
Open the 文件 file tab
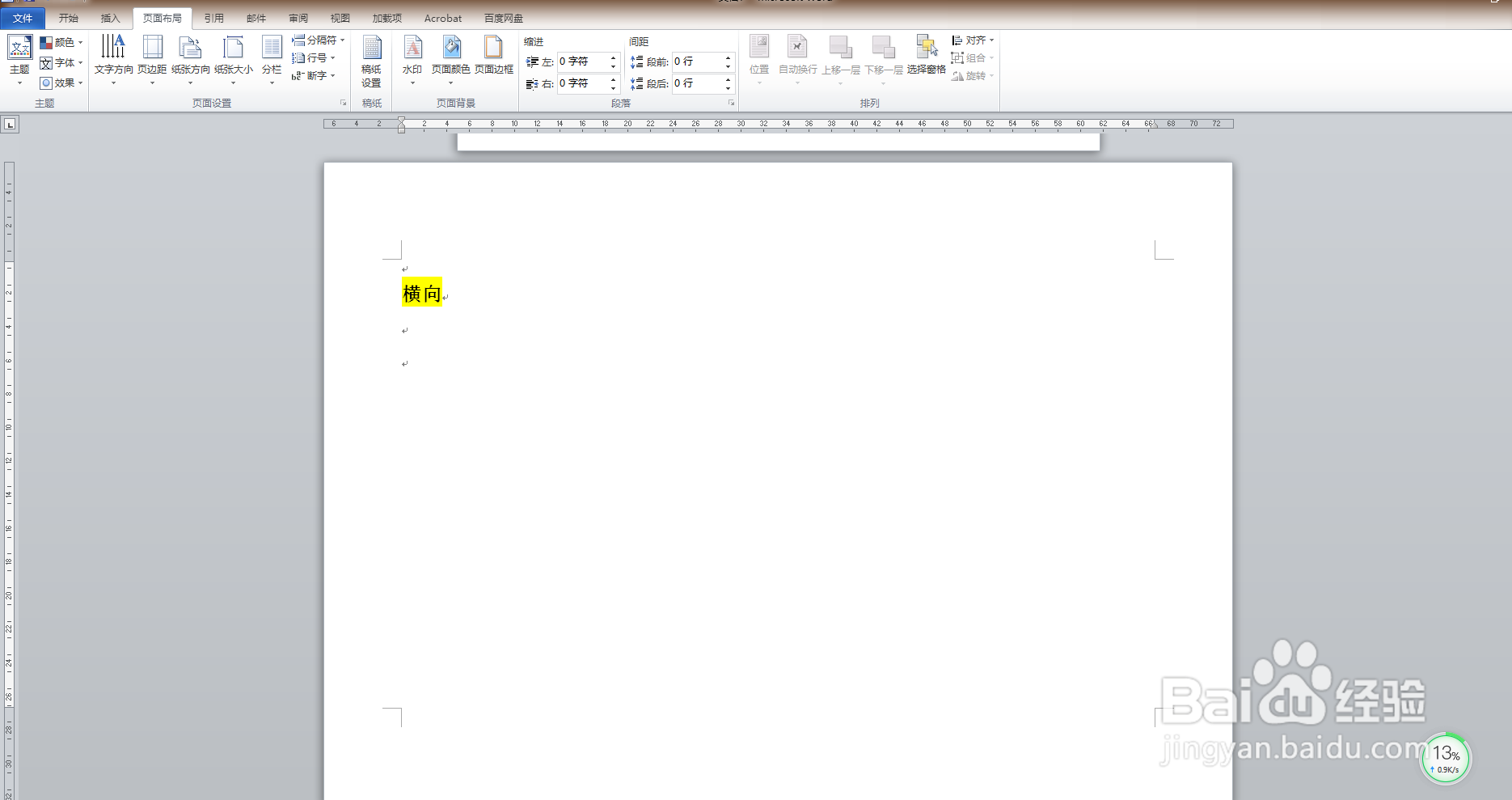coord(23,18)
